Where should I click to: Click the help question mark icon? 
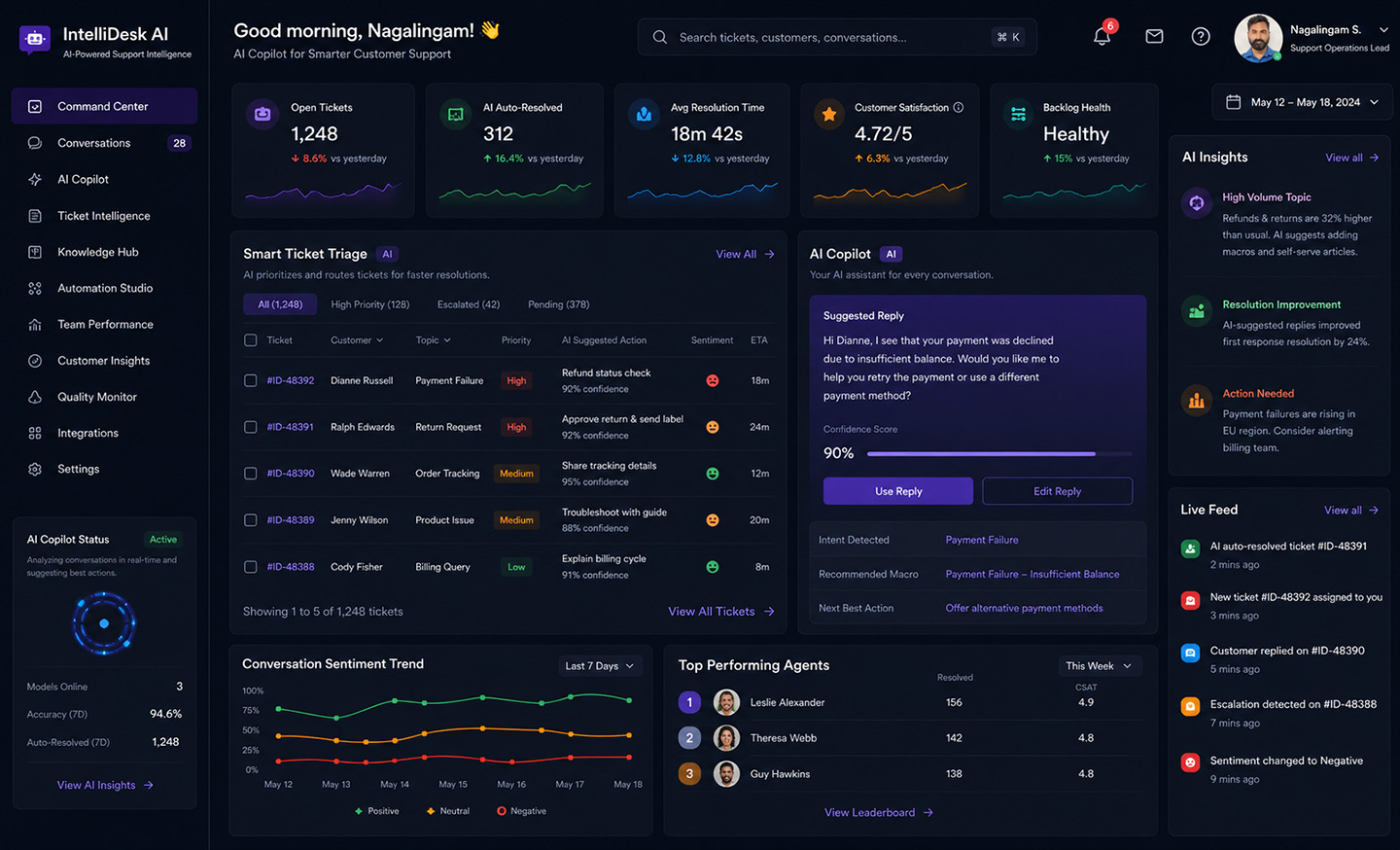tap(1201, 36)
